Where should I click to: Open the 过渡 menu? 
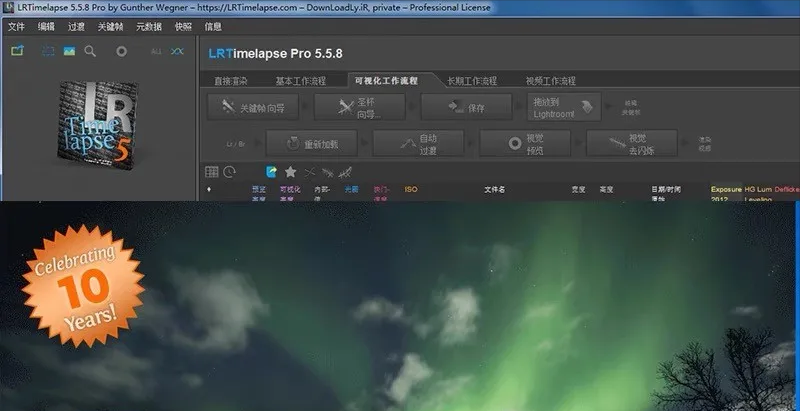pos(76,27)
